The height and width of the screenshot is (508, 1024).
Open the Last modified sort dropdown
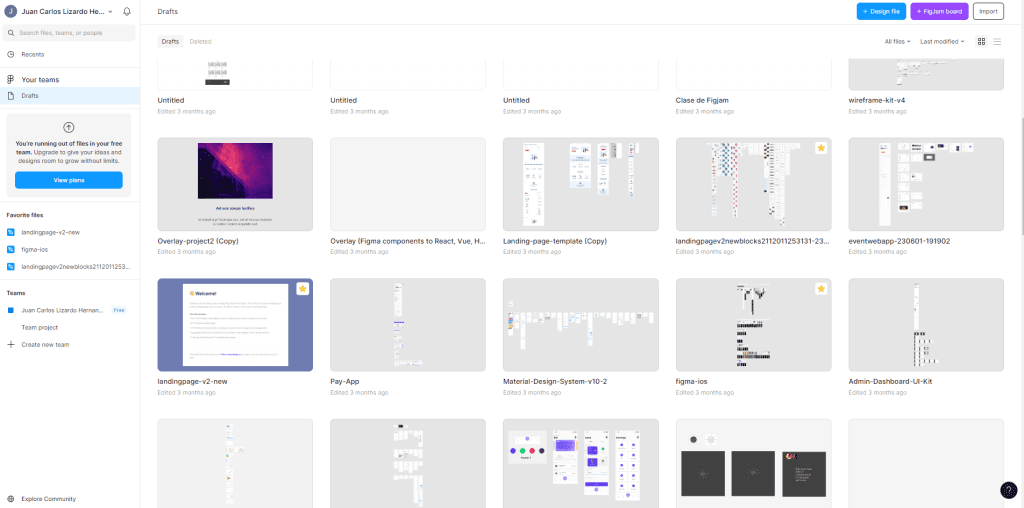coord(942,41)
